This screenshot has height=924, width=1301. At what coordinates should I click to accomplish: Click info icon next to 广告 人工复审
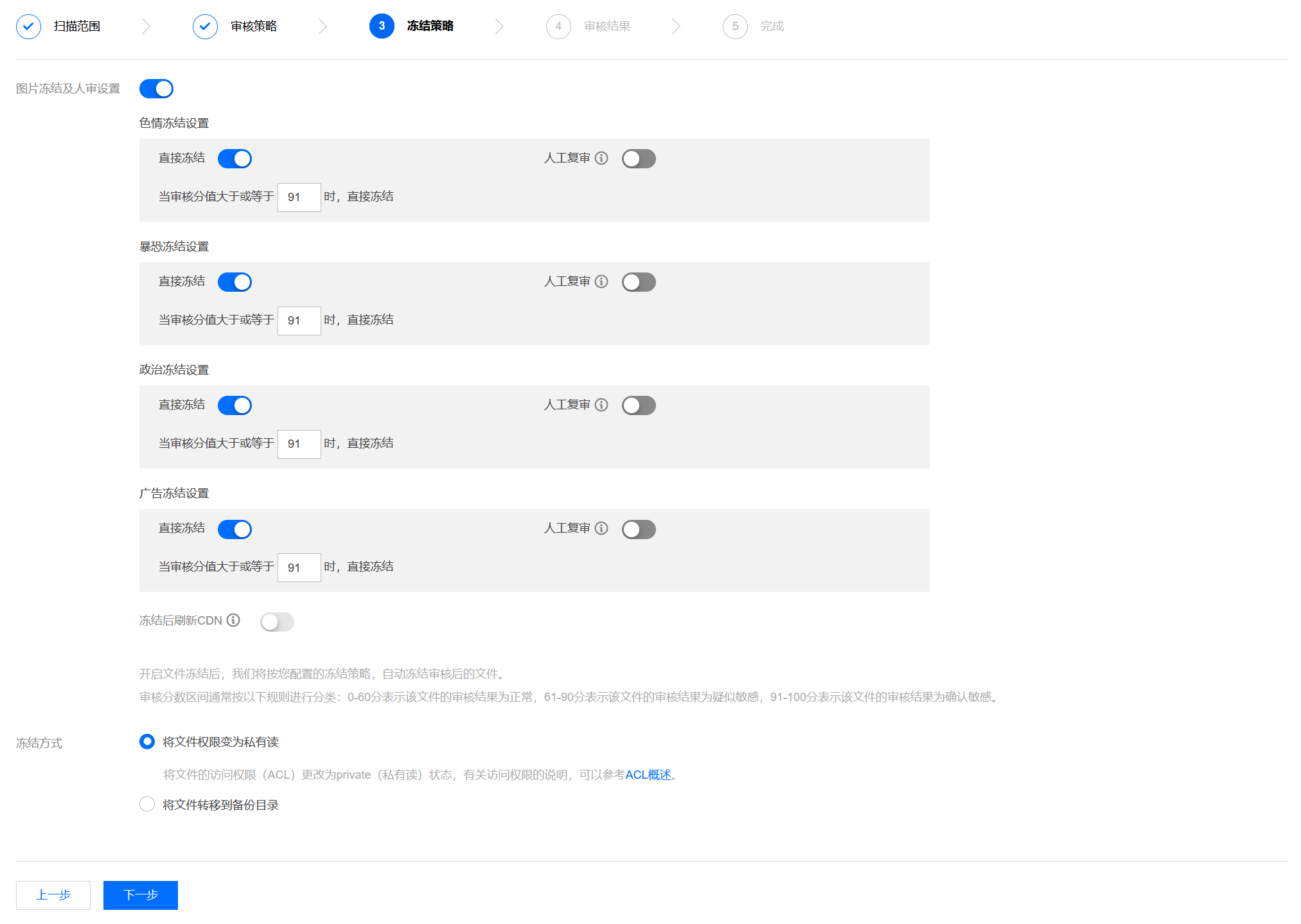[601, 528]
